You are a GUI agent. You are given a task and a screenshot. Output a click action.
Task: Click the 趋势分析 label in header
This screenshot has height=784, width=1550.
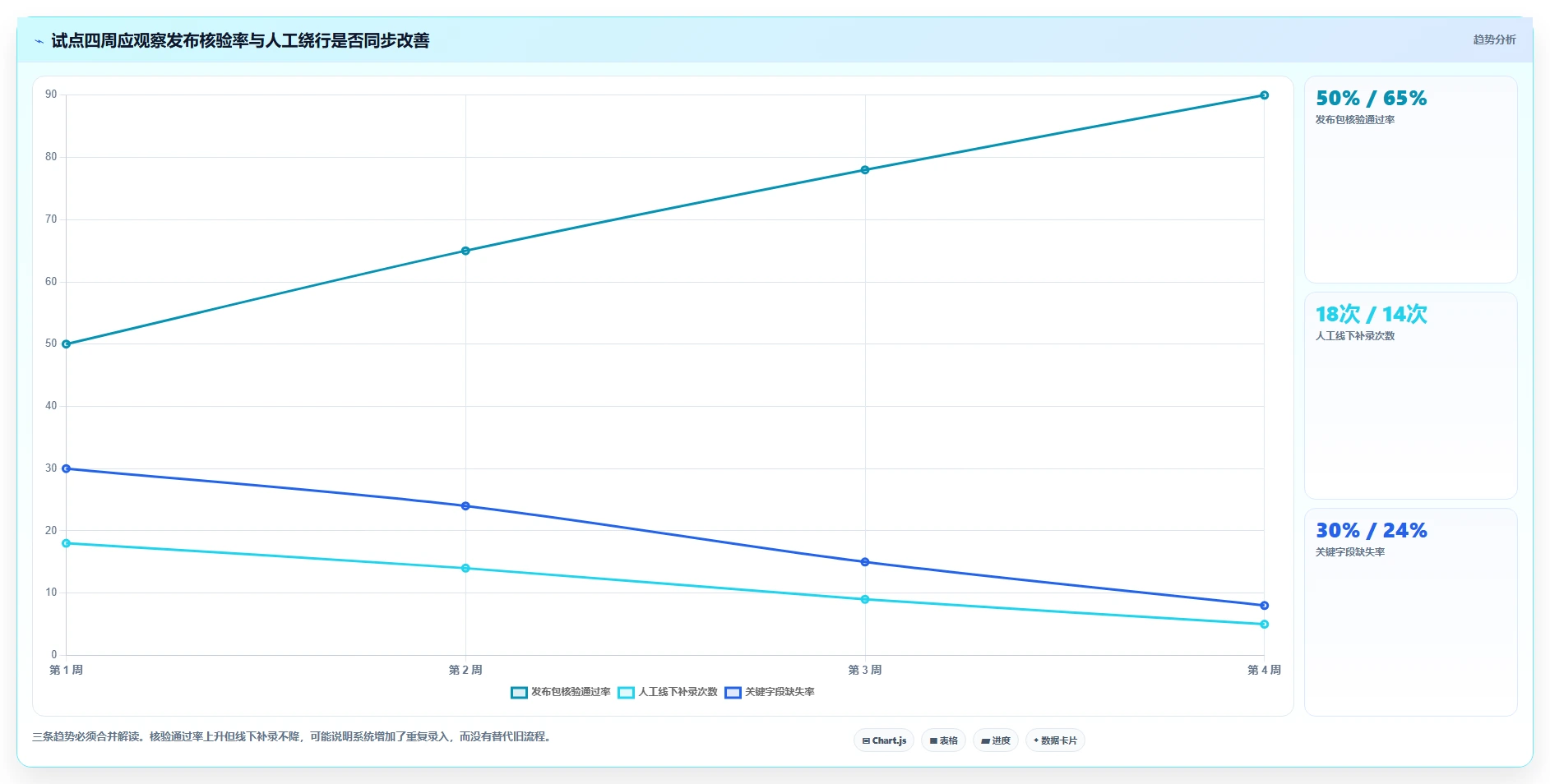pyautogui.click(x=1494, y=39)
